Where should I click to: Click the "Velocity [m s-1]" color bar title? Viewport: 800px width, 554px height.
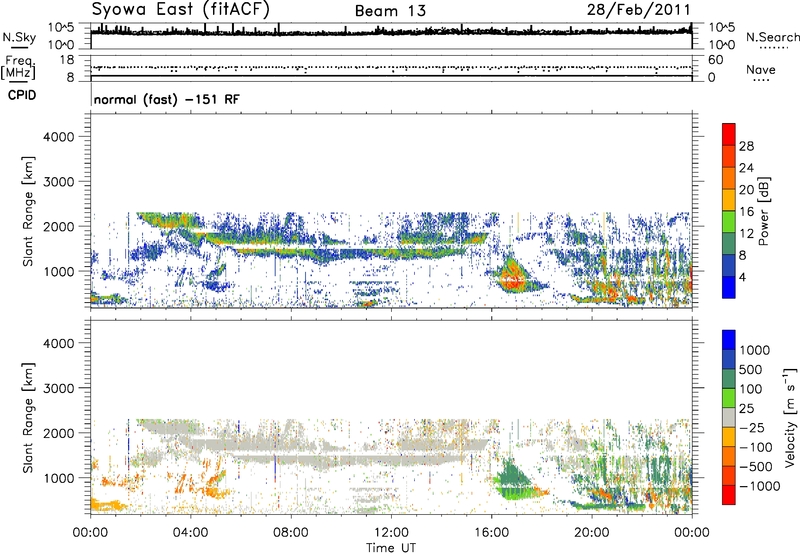790,417
